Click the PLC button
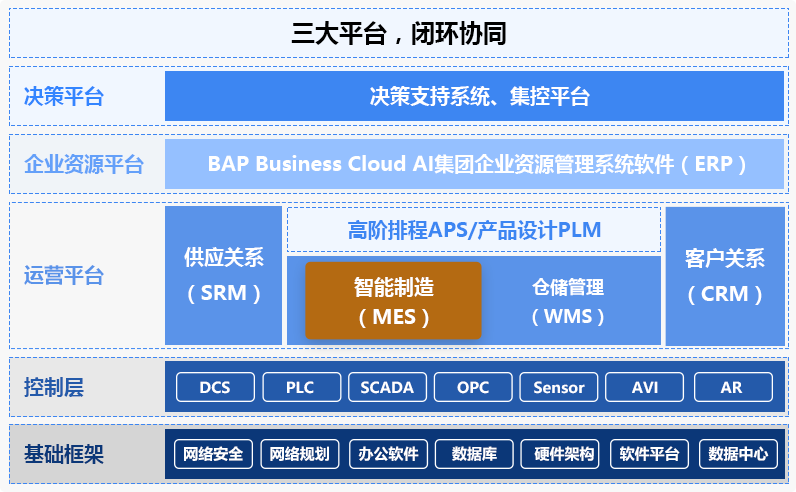Viewport: 796px width, 492px height. (x=302, y=387)
